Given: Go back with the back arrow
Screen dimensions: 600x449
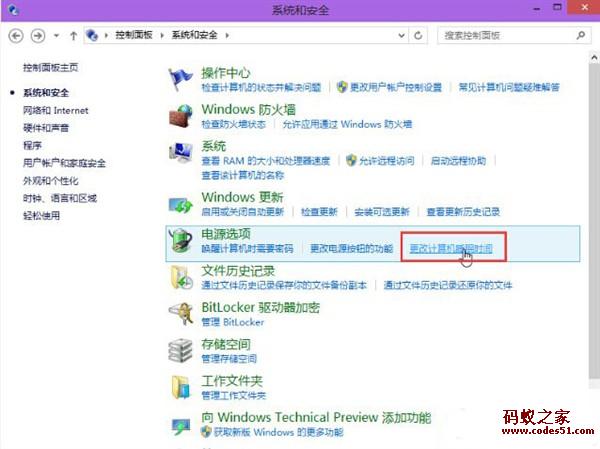Looking at the screenshot, I should point(16,36).
